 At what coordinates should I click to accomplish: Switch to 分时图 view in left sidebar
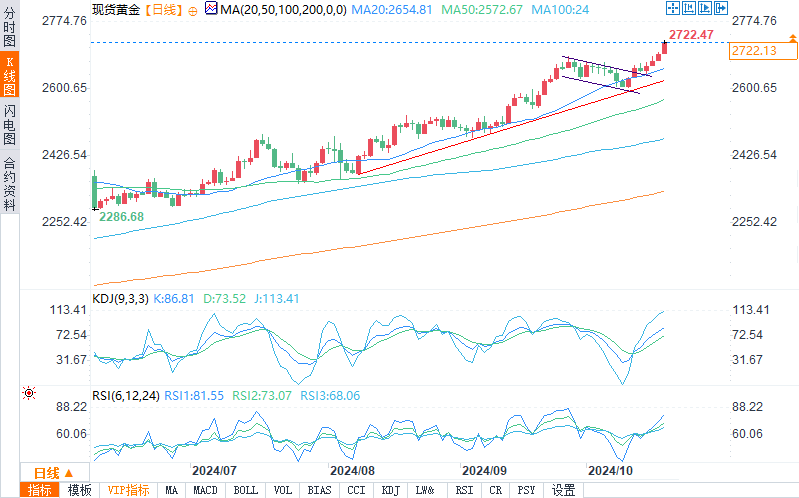pyautogui.click(x=10, y=27)
